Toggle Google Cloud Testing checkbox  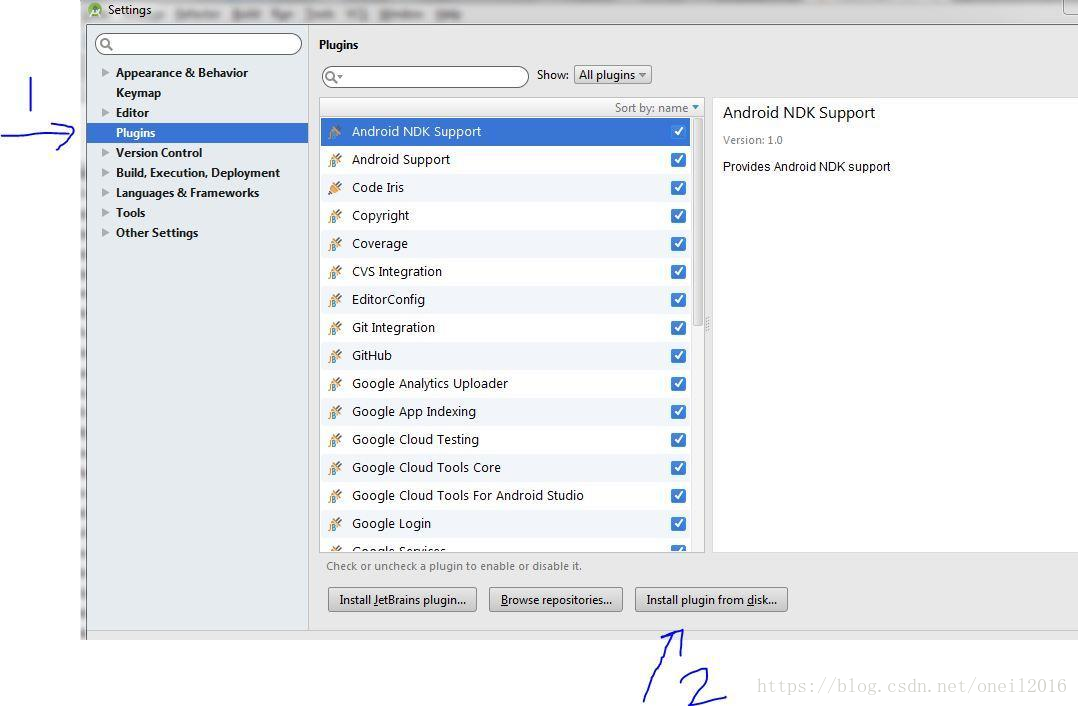[678, 440]
